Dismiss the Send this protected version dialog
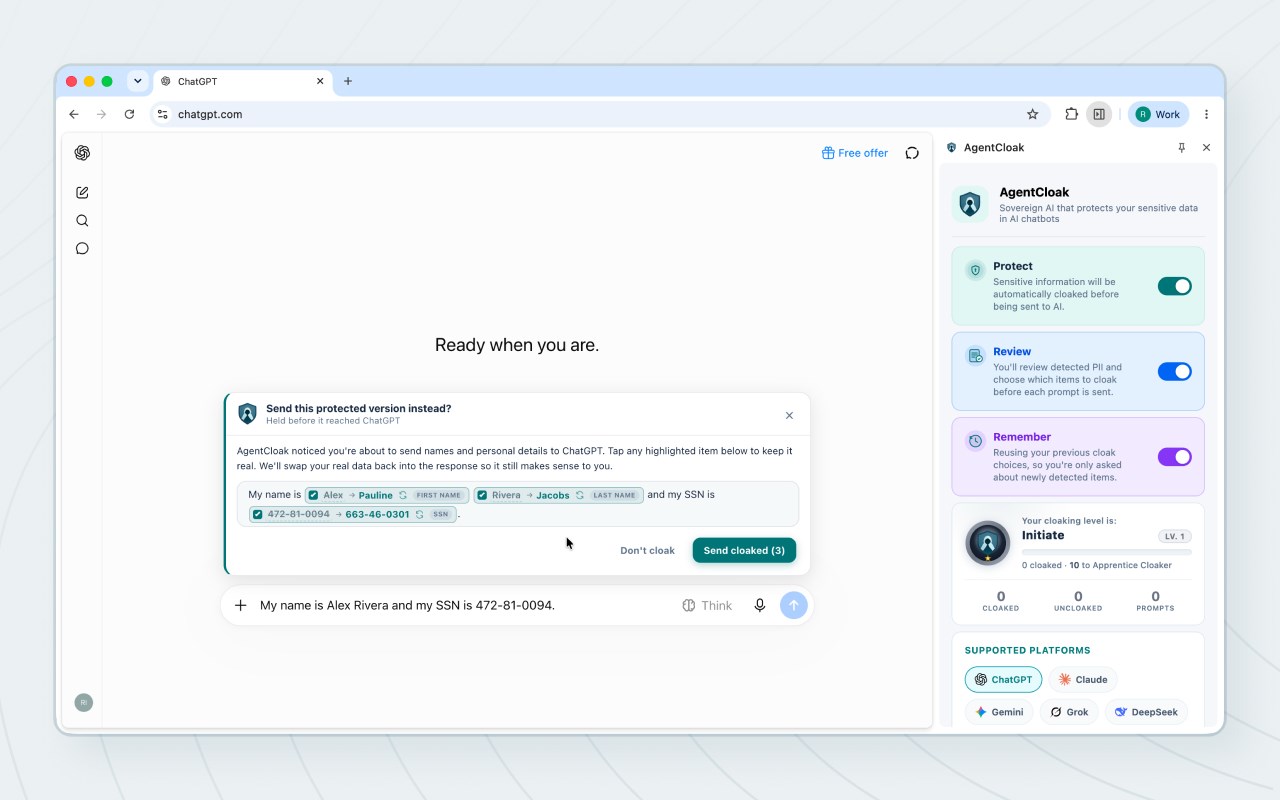This screenshot has height=800, width=1280. pos(789,415)
